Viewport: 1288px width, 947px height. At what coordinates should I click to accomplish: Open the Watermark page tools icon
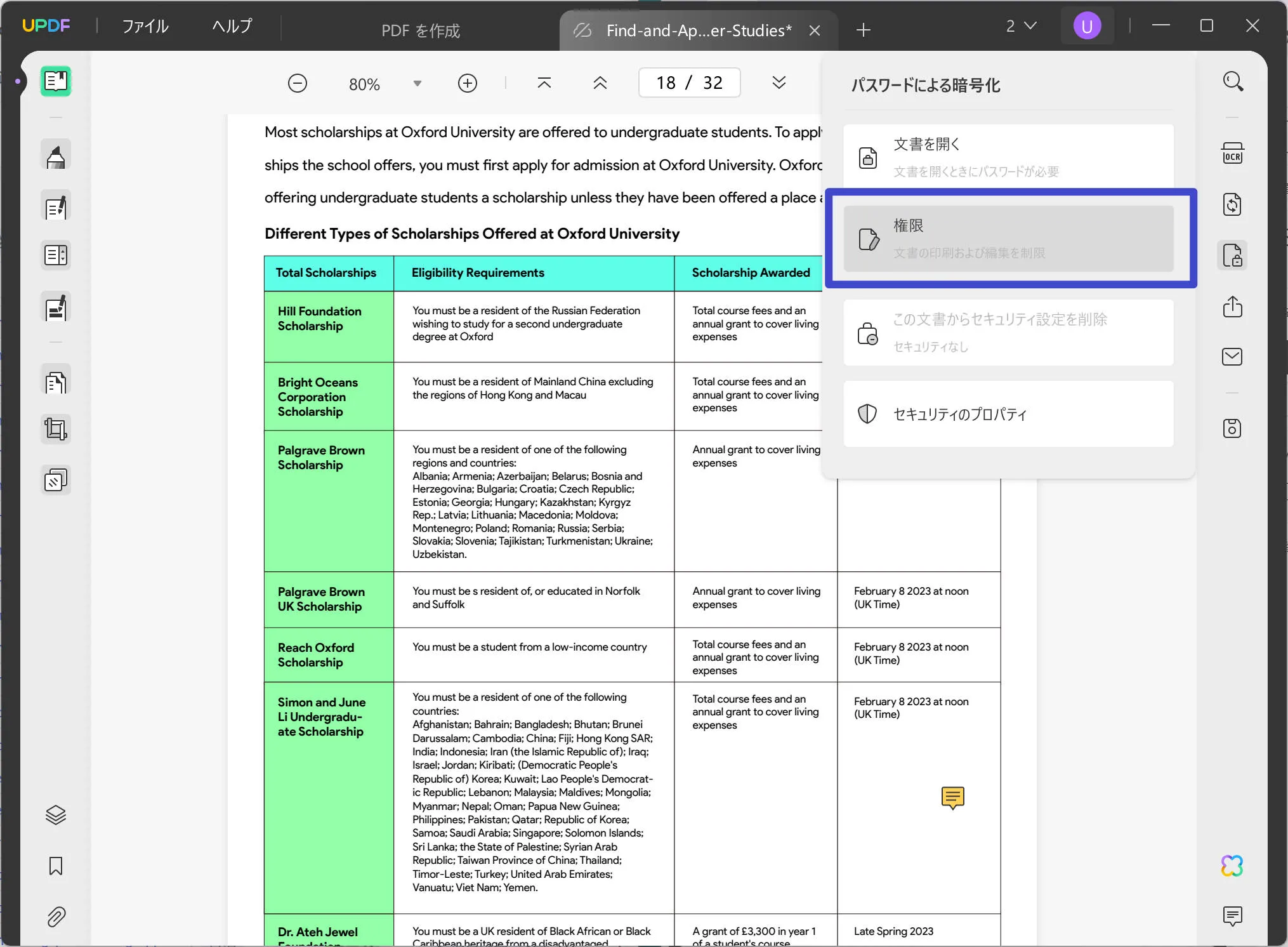click(x=56, y=480)
